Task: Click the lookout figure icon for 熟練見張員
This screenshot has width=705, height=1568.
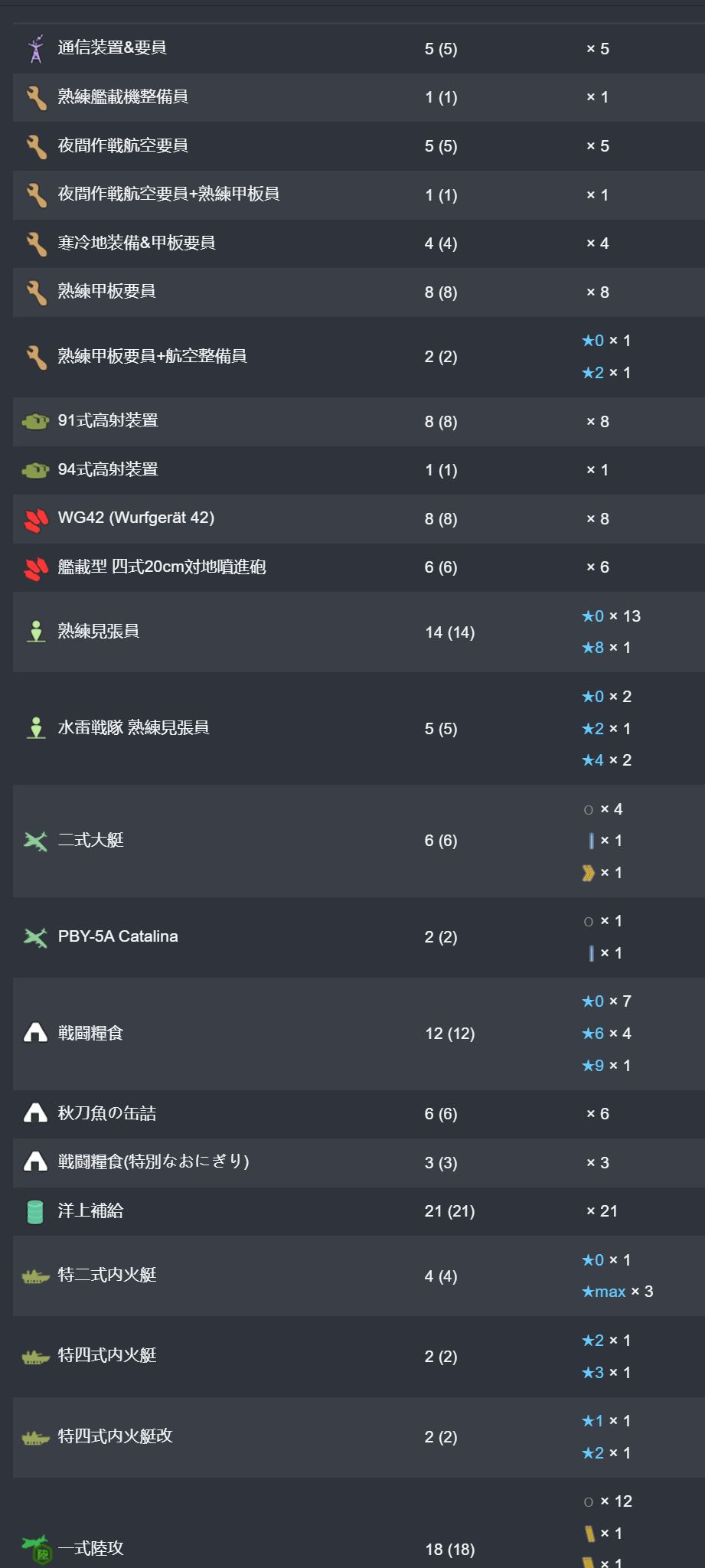Action: (x=36, y=632)
